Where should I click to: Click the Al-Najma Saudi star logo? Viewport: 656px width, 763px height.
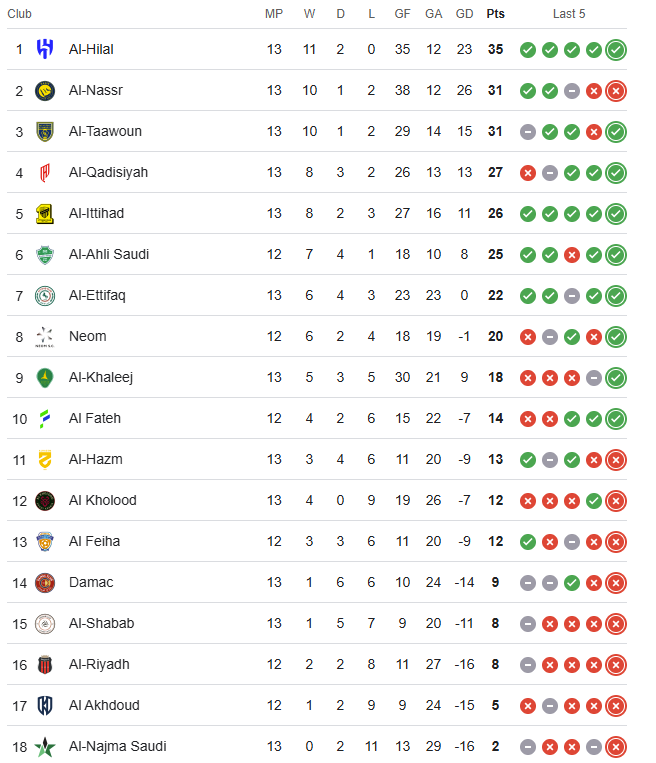coord(45,746)
